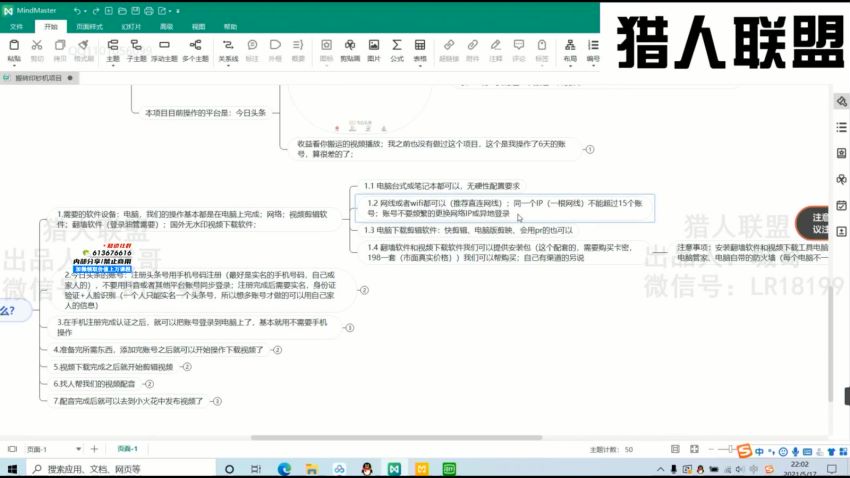Expand node 7.配音完成后 children counter
Viewport: 850px width, 478px height.
click(x=217, y=401)
